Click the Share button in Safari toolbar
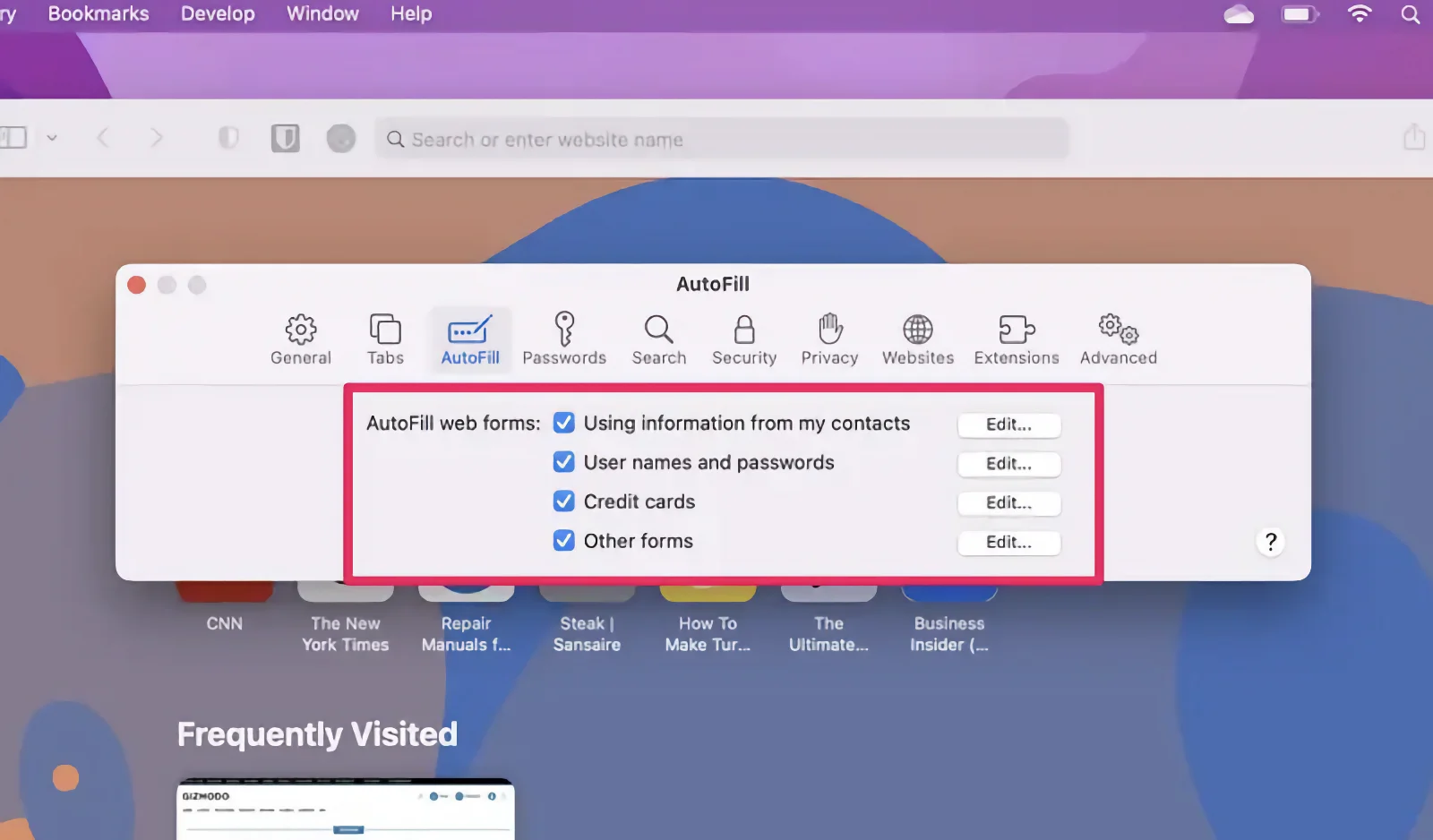Image resolution: width=1433 pixels, height=840 pixels. click(x=1414, y=137)
